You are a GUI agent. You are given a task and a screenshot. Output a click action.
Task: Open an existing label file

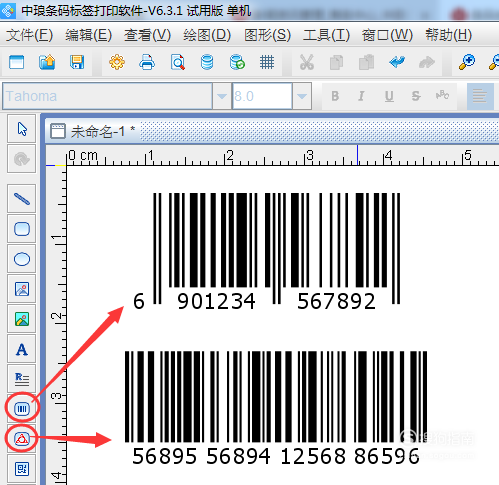[x=47, y=62]
